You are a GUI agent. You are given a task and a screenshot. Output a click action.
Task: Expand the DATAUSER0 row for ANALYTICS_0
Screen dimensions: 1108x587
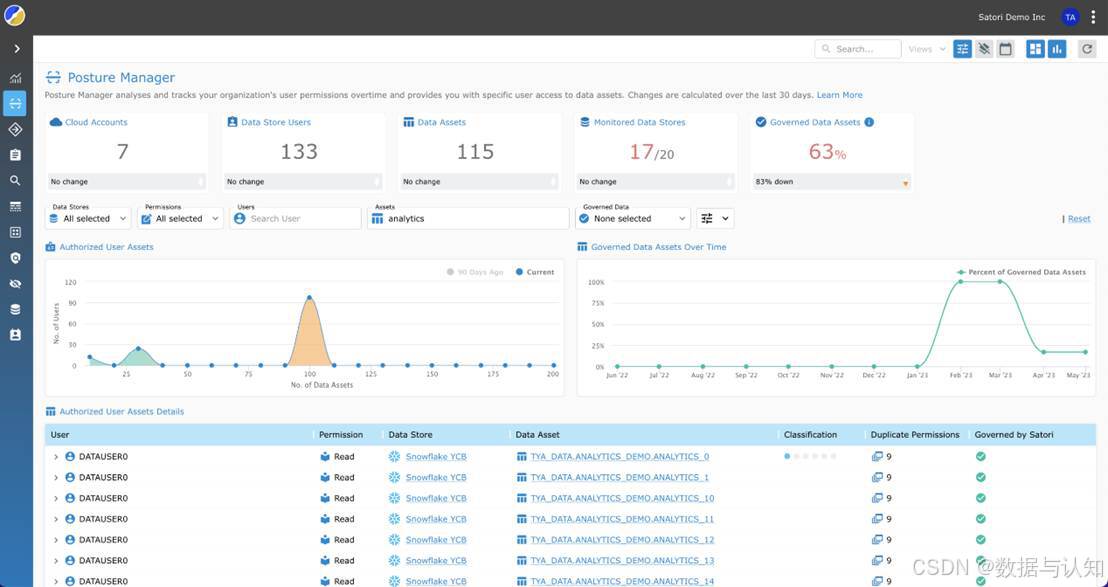click(56, 457)
